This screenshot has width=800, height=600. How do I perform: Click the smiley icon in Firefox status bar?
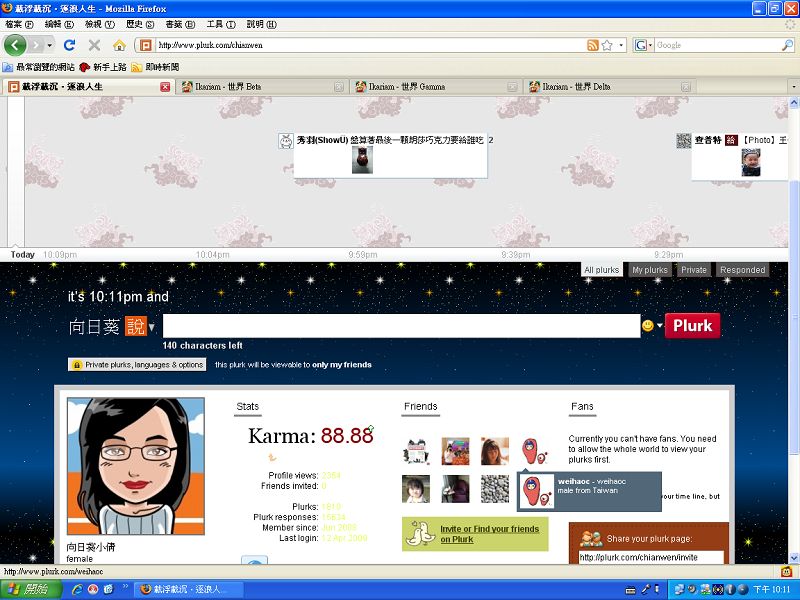[786, 571]
